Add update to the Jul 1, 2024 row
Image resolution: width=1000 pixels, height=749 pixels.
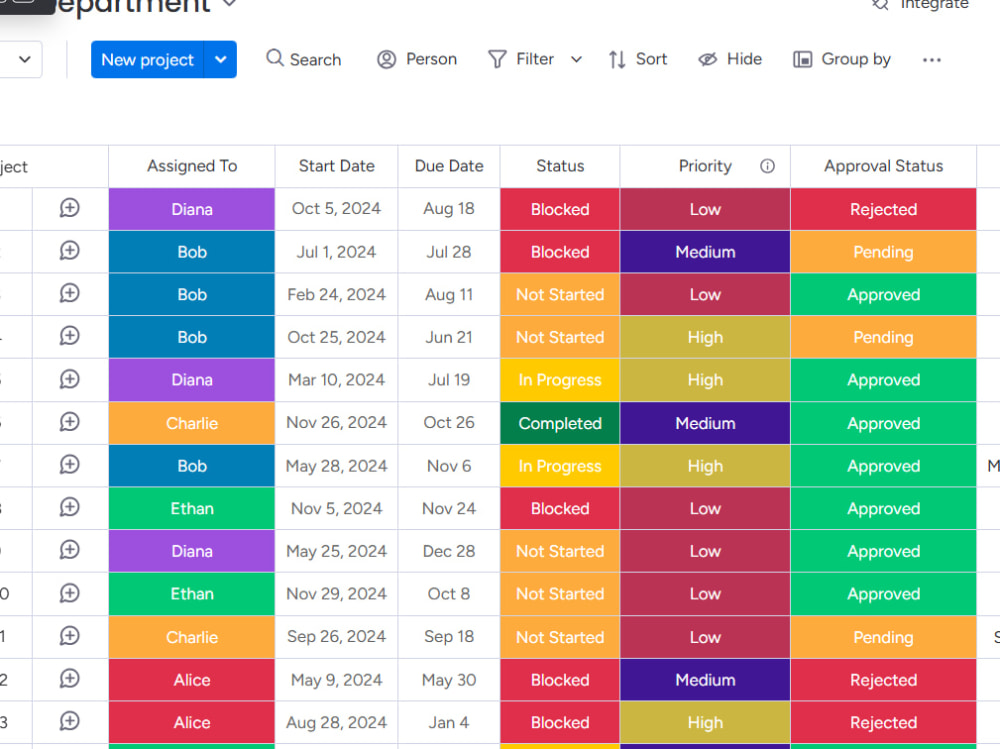pyautogui.click(x=70, y=251)
